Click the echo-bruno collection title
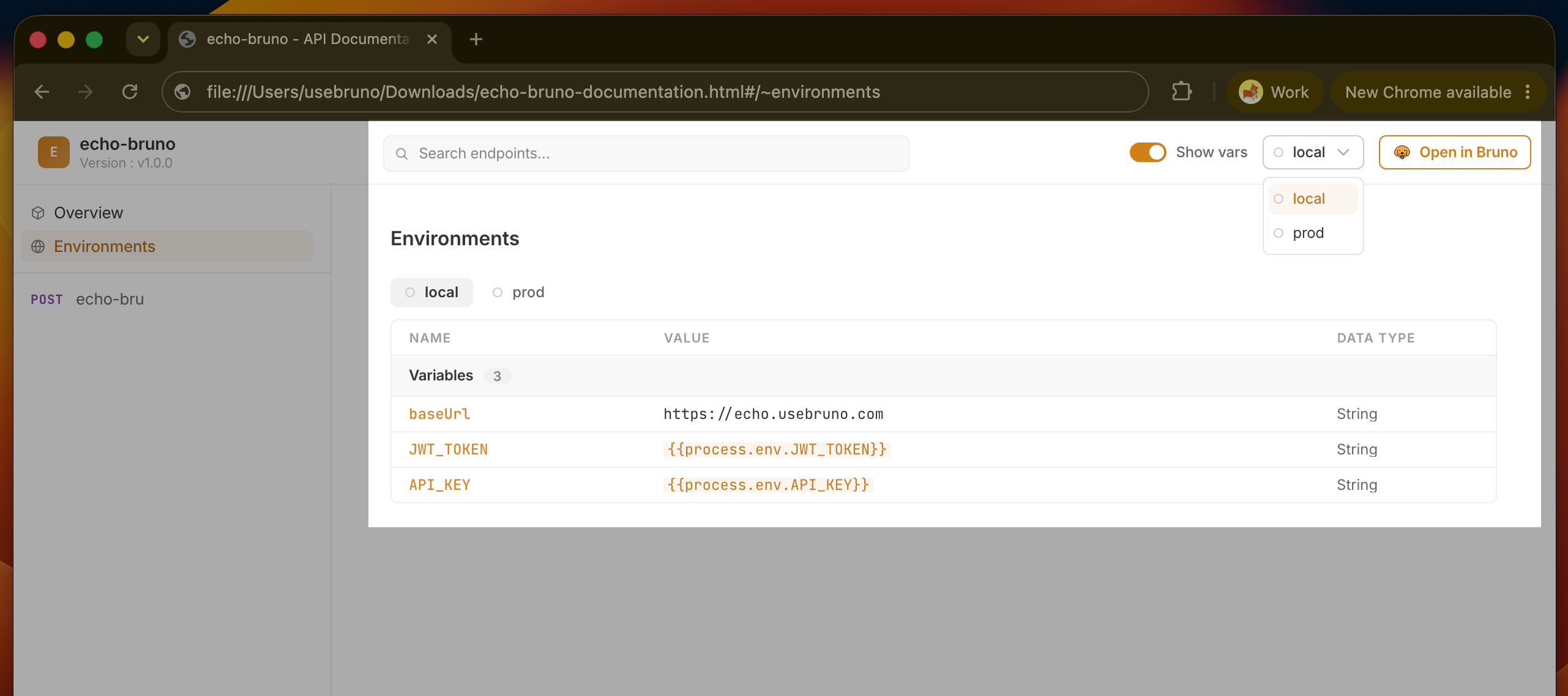The image size is (1568, 696). coord(127,144)
